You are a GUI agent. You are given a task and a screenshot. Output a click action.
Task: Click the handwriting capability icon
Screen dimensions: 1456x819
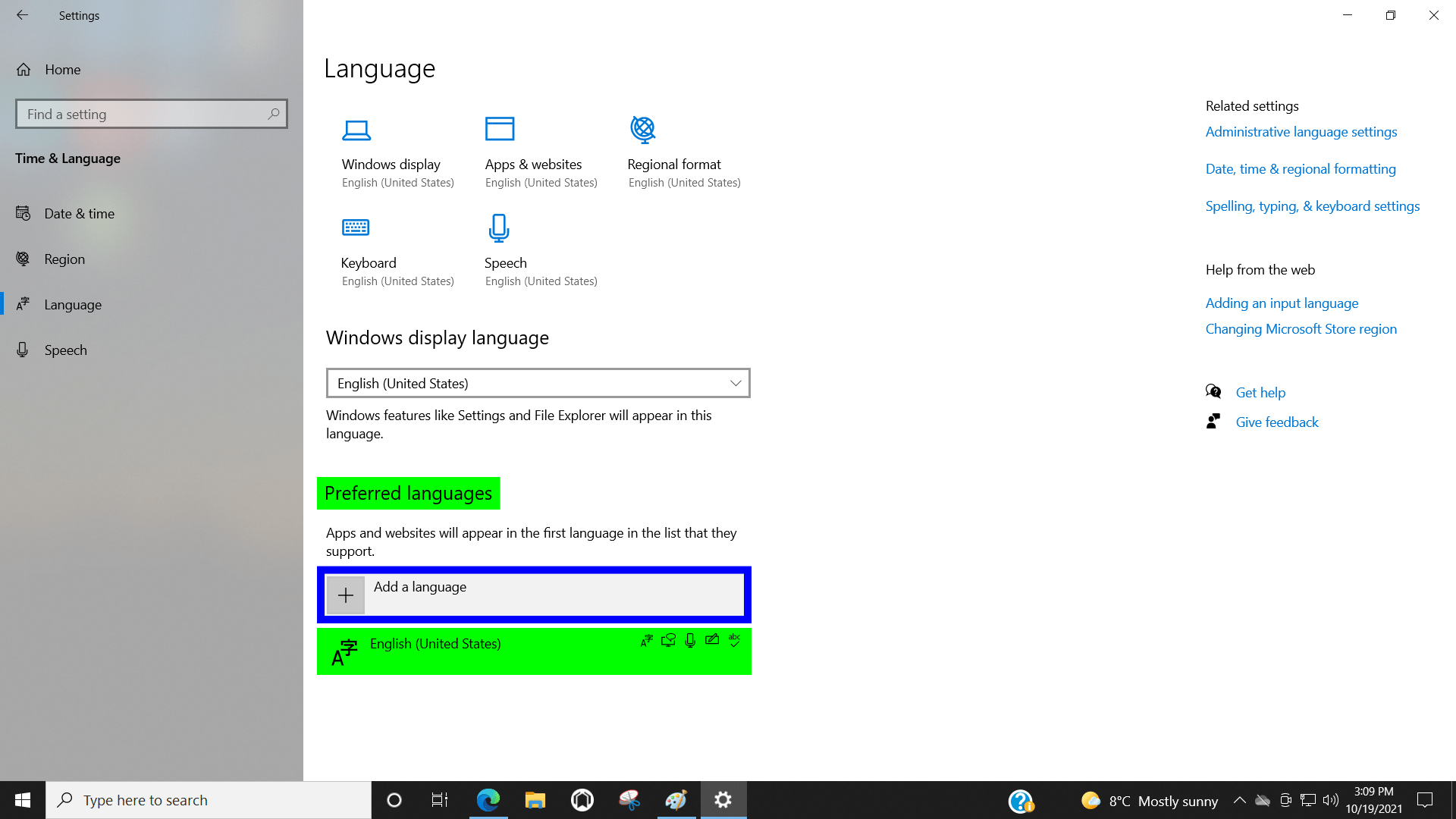tap(712, 640)
